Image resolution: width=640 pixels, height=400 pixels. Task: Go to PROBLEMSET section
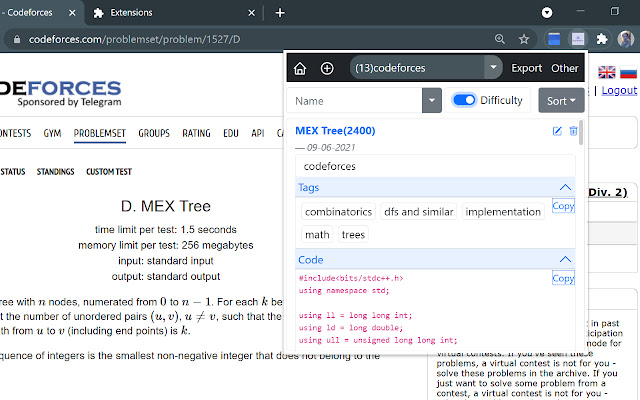point(100,133)
